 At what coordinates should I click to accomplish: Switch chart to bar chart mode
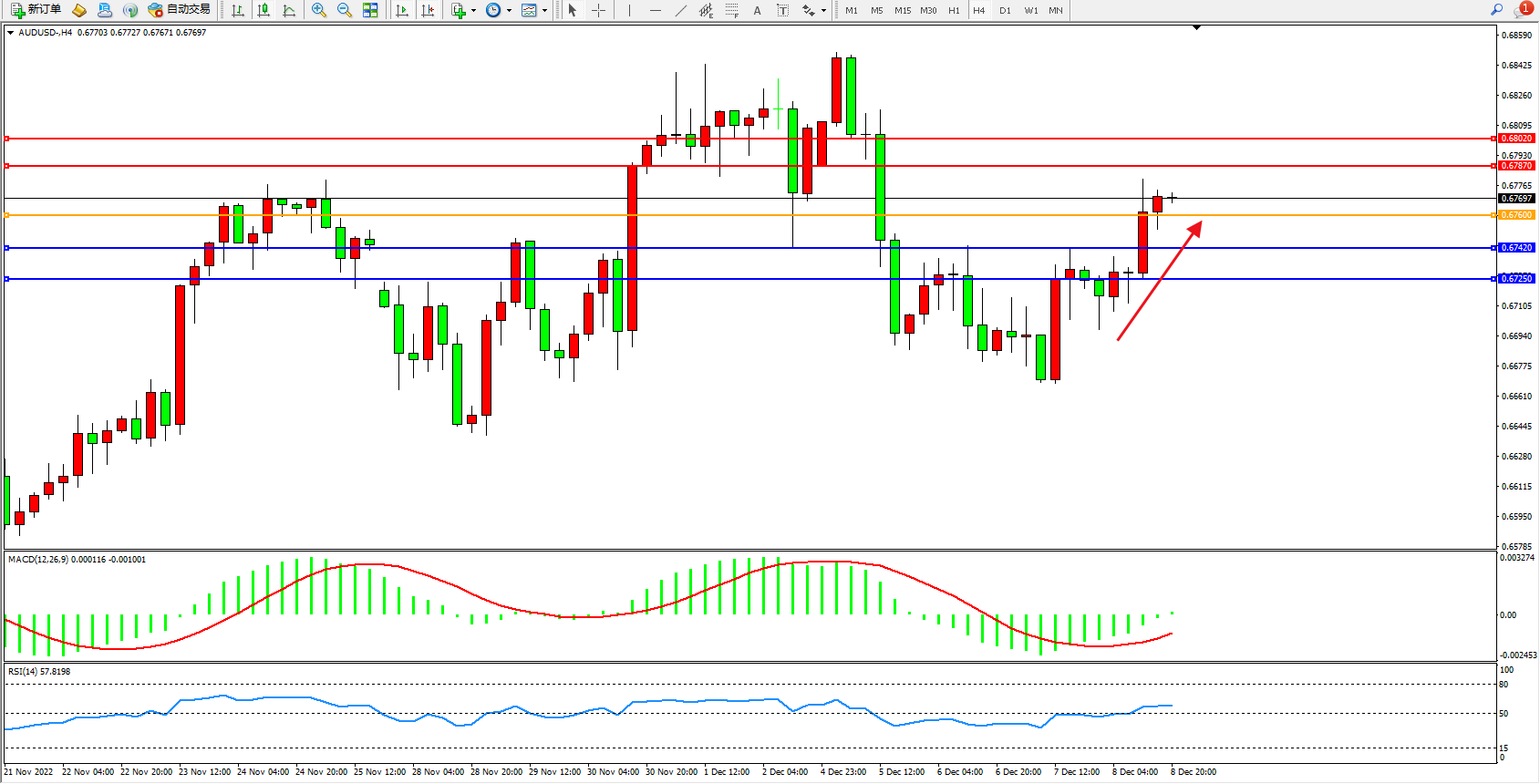pos(238,10)
